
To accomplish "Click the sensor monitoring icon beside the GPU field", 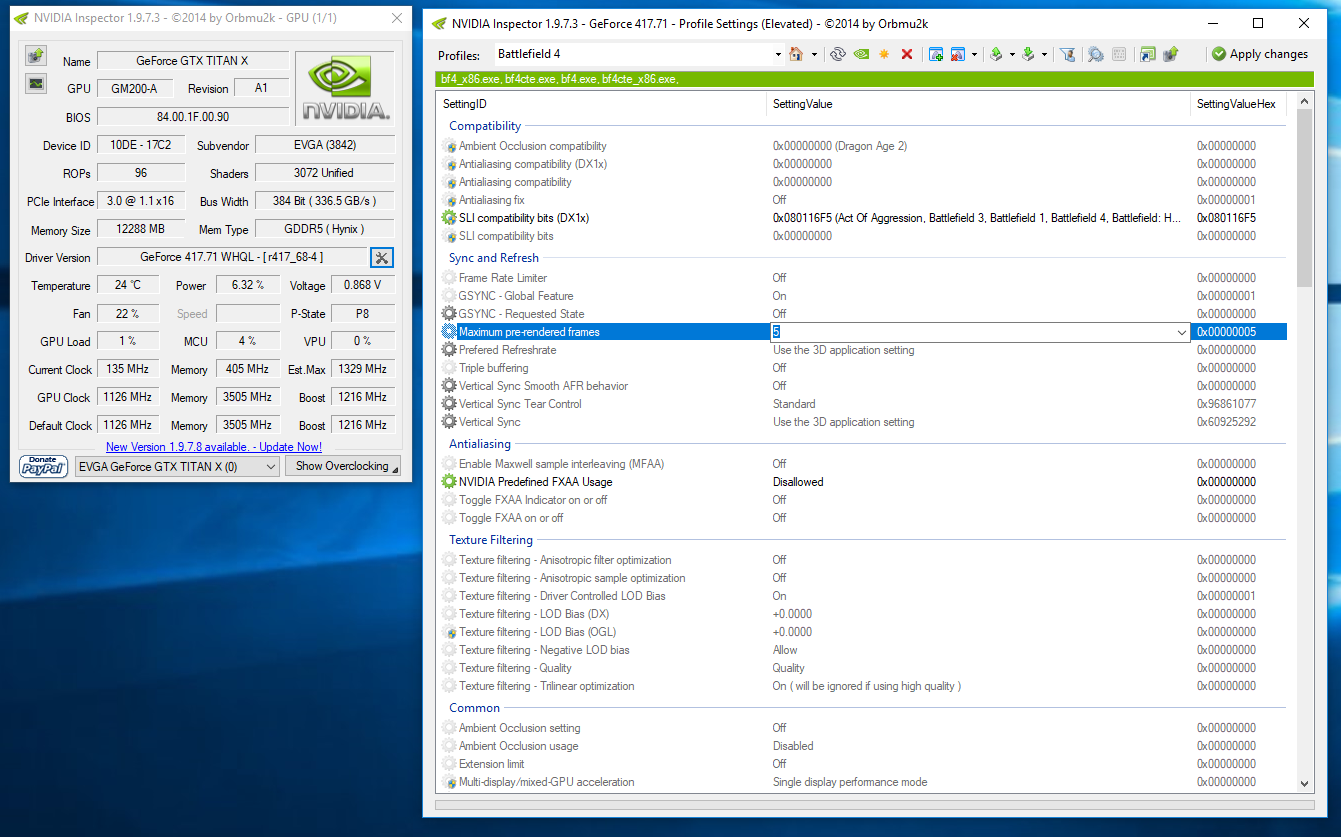I will click(x=36, y=83).
